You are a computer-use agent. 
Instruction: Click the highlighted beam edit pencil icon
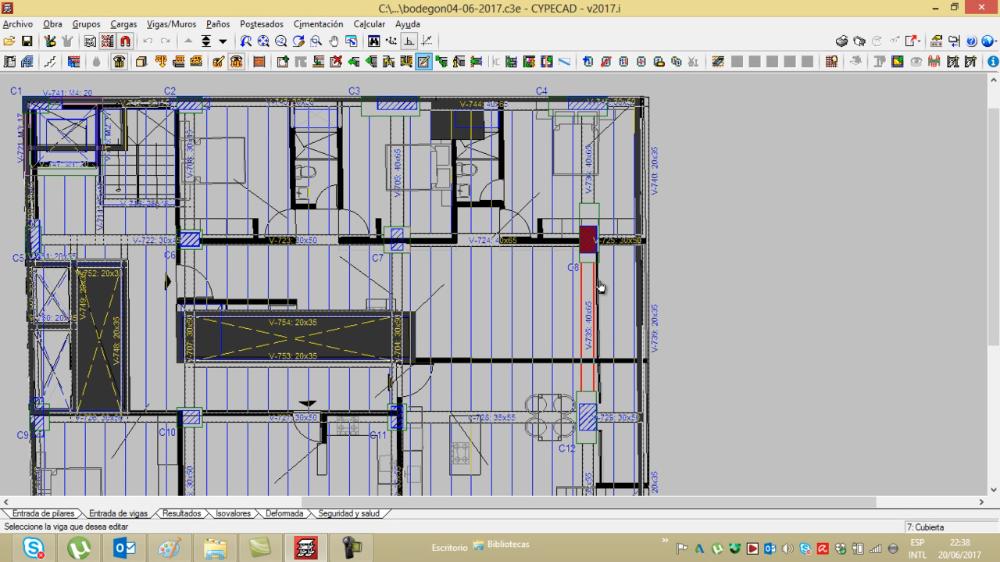point(423,62)
